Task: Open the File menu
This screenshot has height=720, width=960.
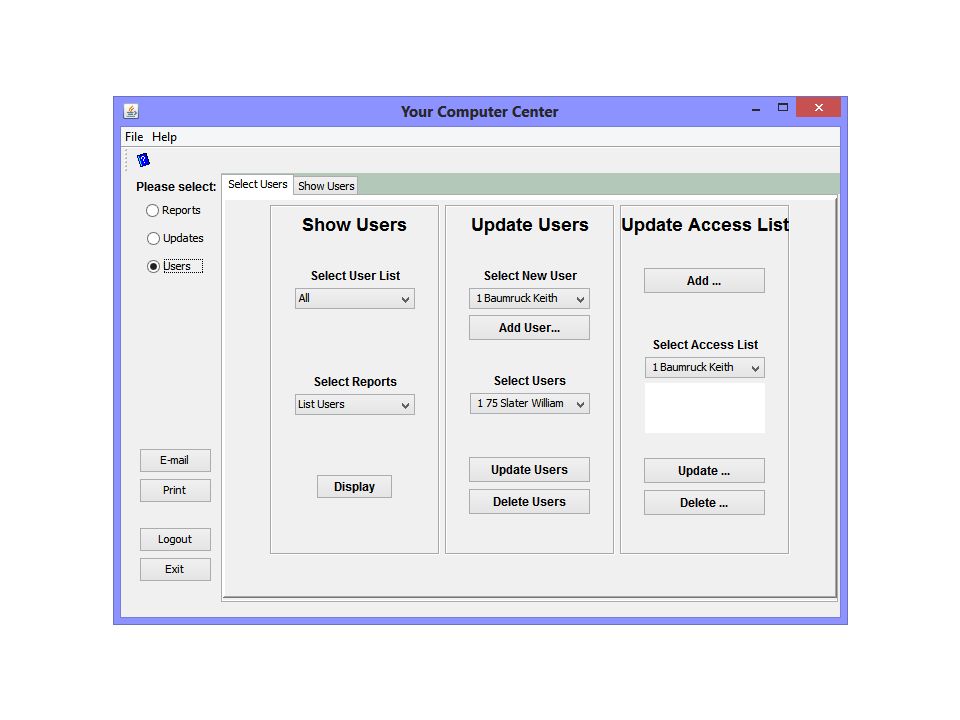Action: [x=134, y=137]
